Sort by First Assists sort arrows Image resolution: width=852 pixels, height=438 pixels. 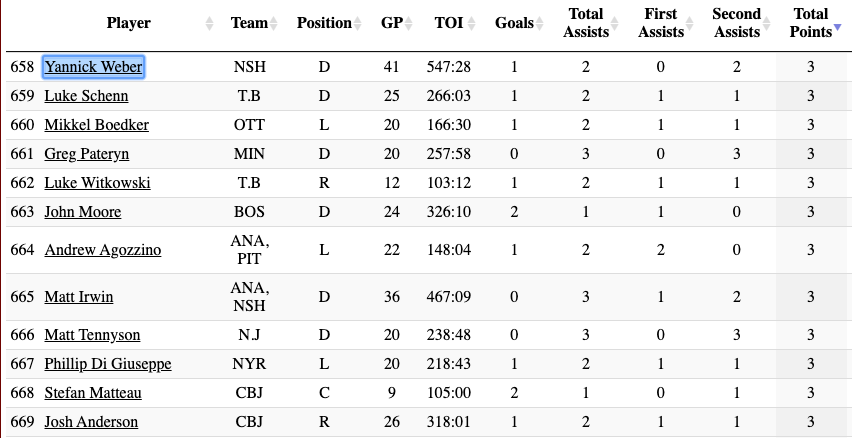(690, 23)
